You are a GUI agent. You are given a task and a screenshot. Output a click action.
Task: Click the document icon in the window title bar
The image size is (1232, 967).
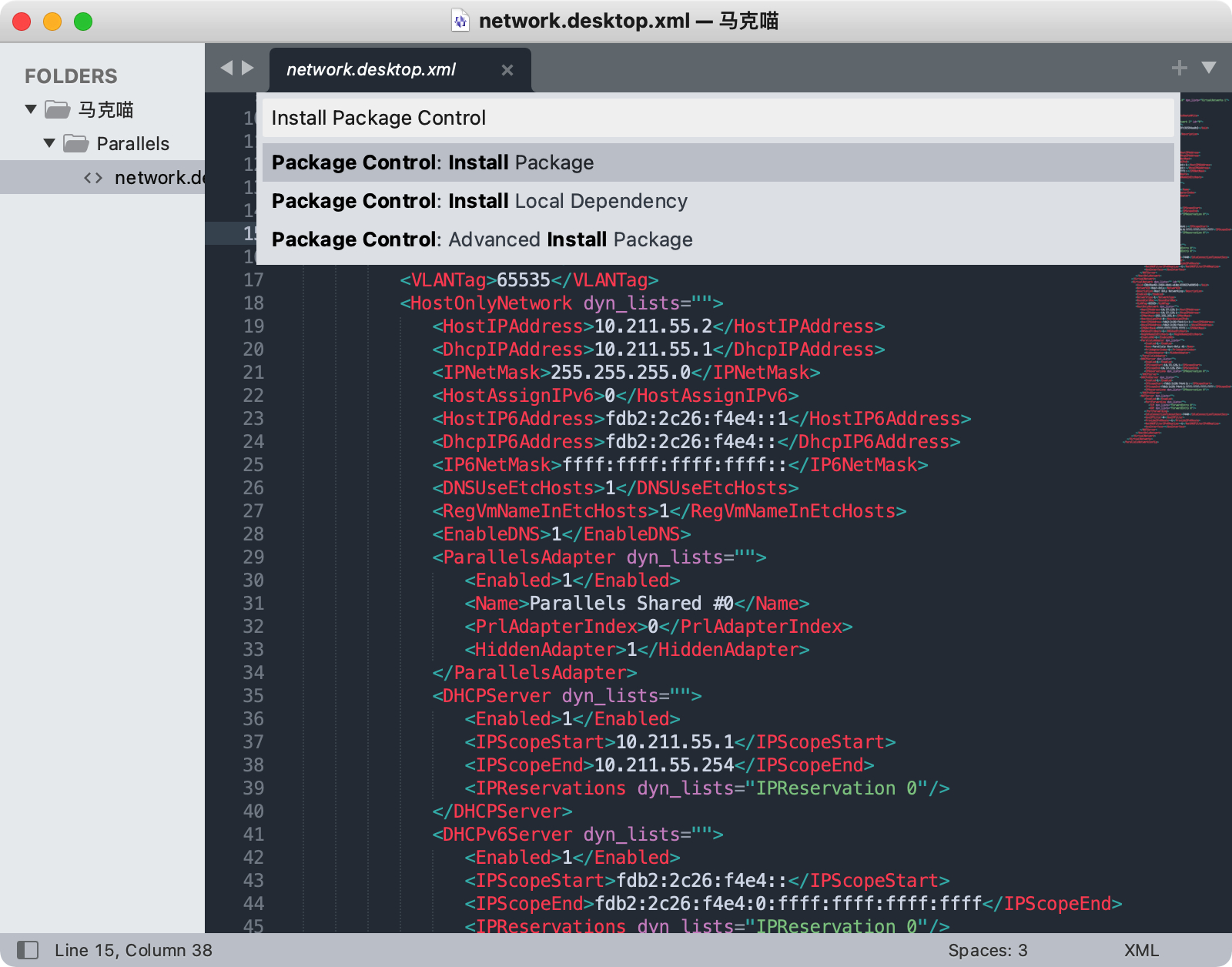coord(460,21)
